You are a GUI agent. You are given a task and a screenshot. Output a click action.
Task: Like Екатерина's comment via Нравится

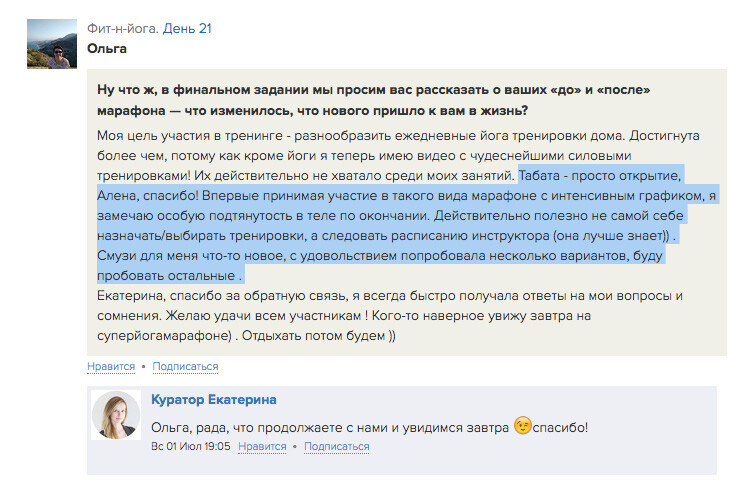(262, 446)
